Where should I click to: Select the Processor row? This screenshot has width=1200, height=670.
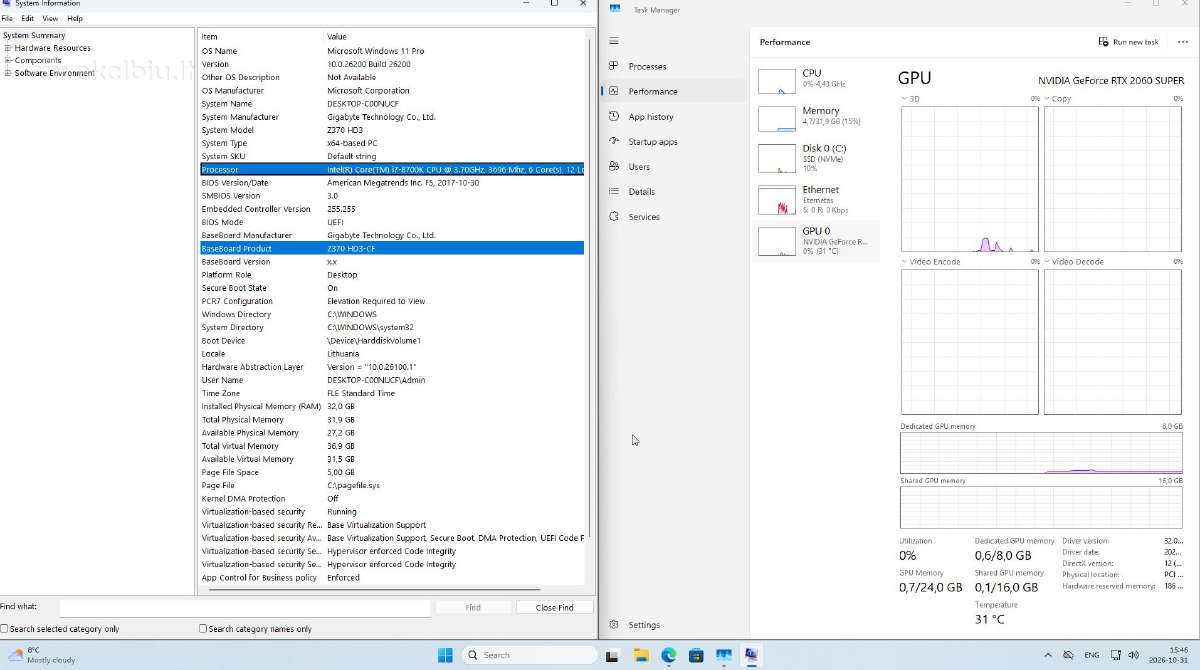pos(391,169)
